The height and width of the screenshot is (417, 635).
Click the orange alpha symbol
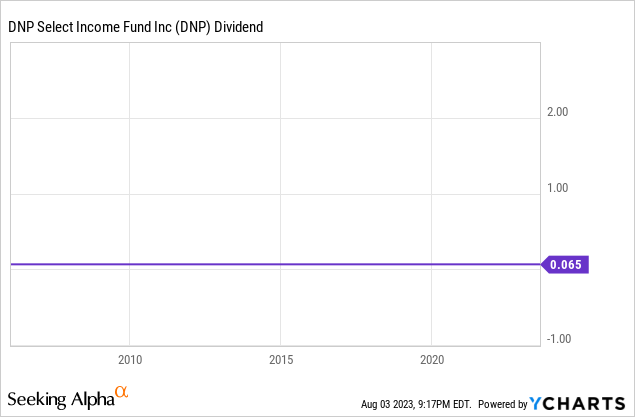(x=122, y=393)
